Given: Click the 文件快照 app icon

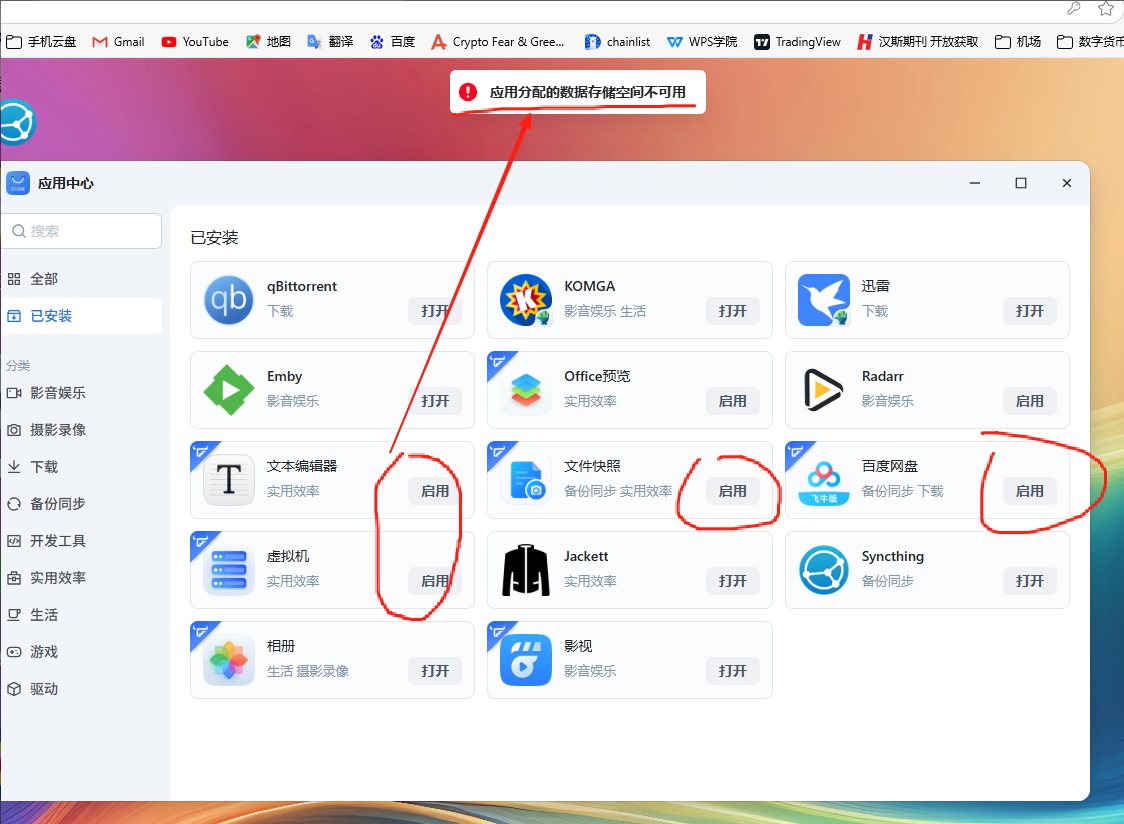Looking at the screenshot, I should tap(525, 480).
